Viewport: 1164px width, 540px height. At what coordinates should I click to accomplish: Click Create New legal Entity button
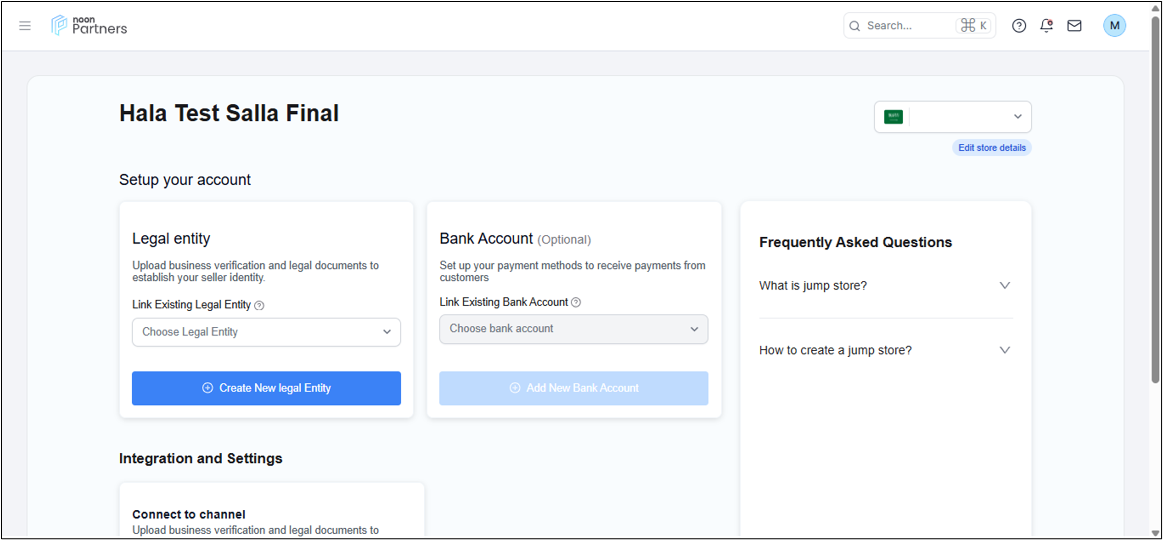(267, 388)
